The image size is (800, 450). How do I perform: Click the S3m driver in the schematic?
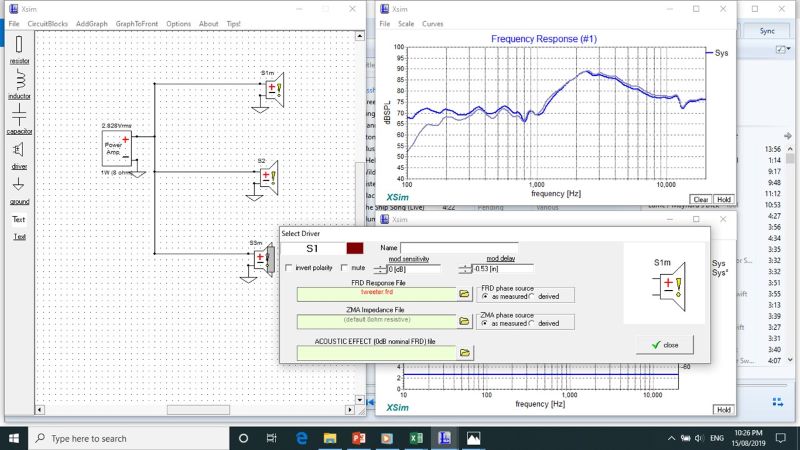264,259
